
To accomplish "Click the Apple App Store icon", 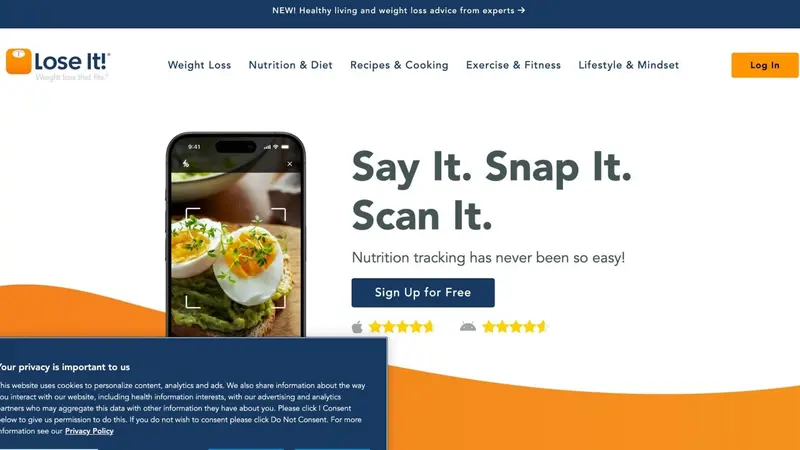I will click(357, 327).
